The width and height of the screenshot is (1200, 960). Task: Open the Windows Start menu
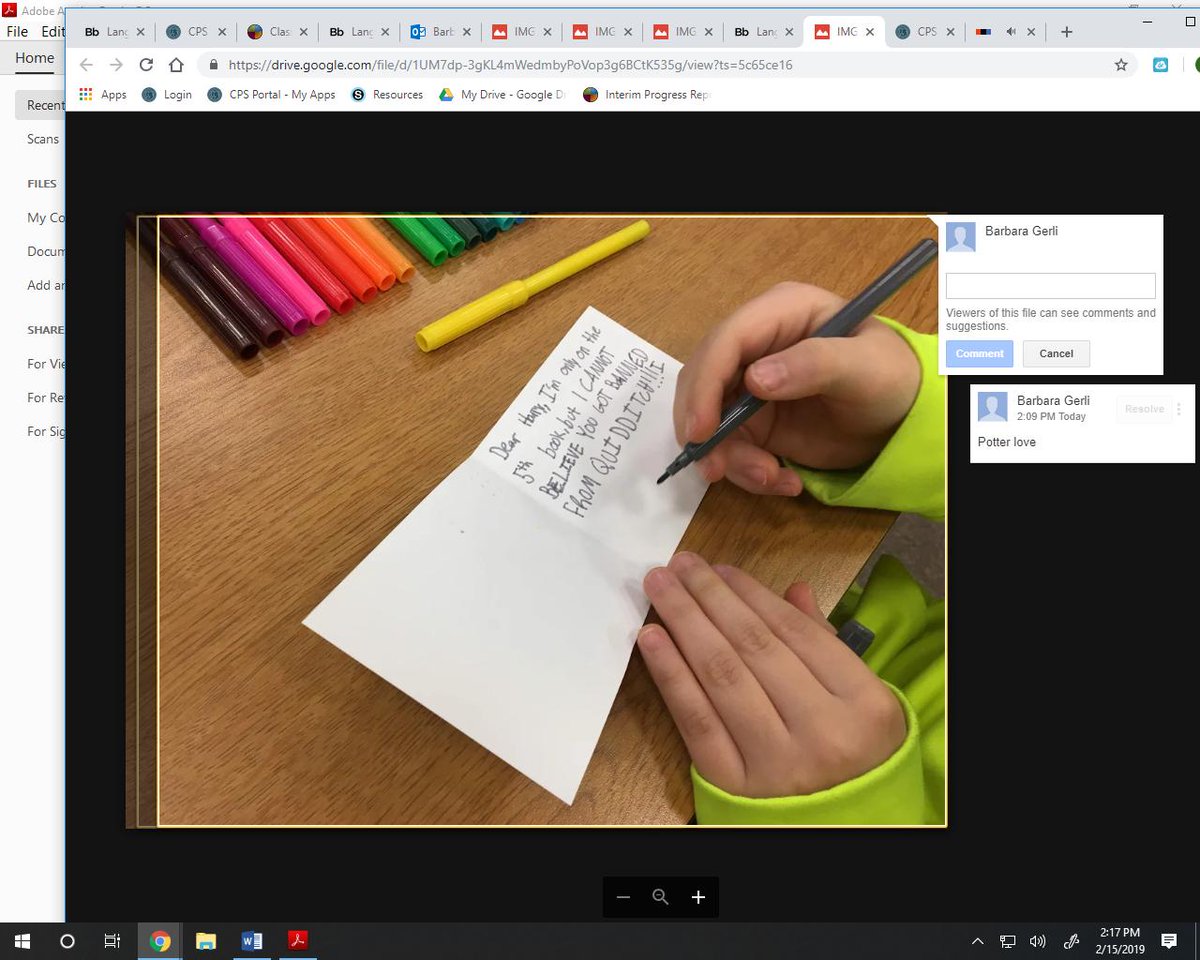[x=22, y=941]
